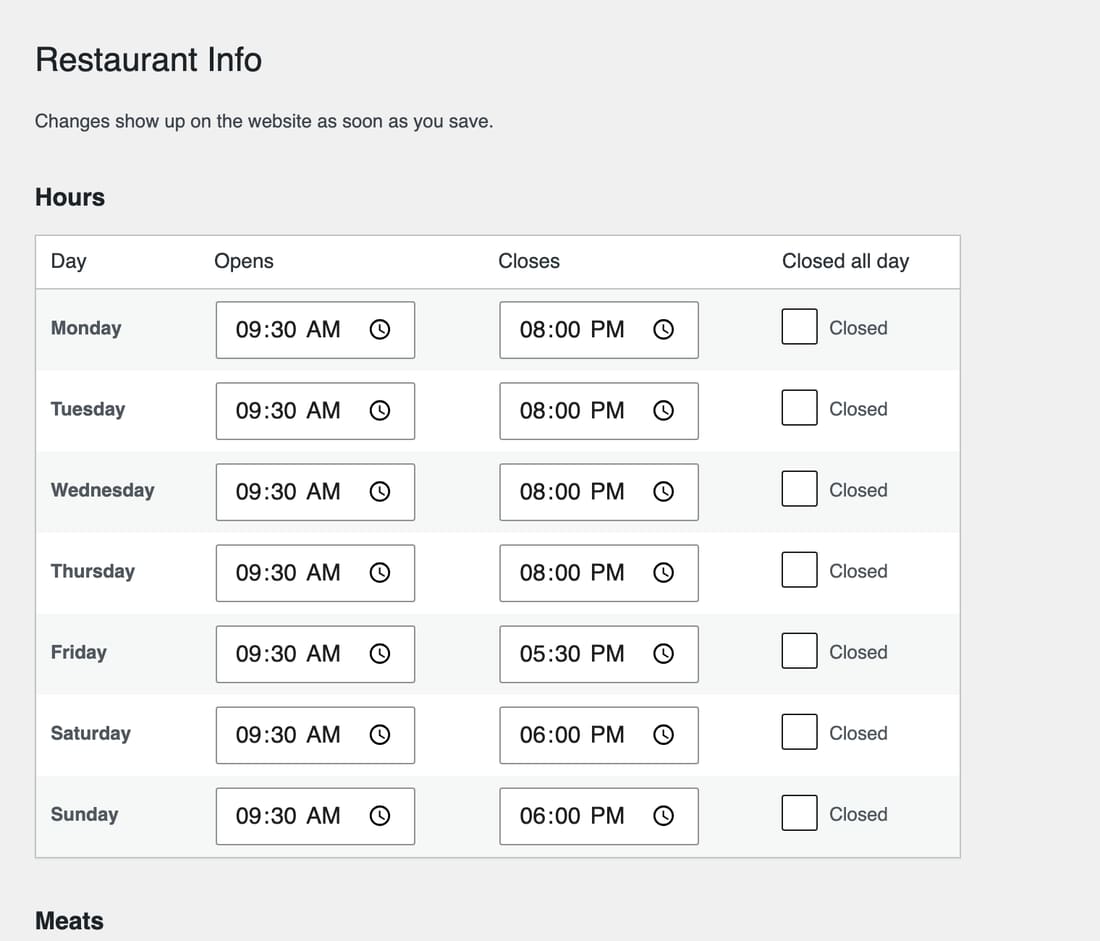Open time picker clock for Thursday closes
Image resolution: width=1100 pixels, height=941 pixels.
tap(663, 573)
